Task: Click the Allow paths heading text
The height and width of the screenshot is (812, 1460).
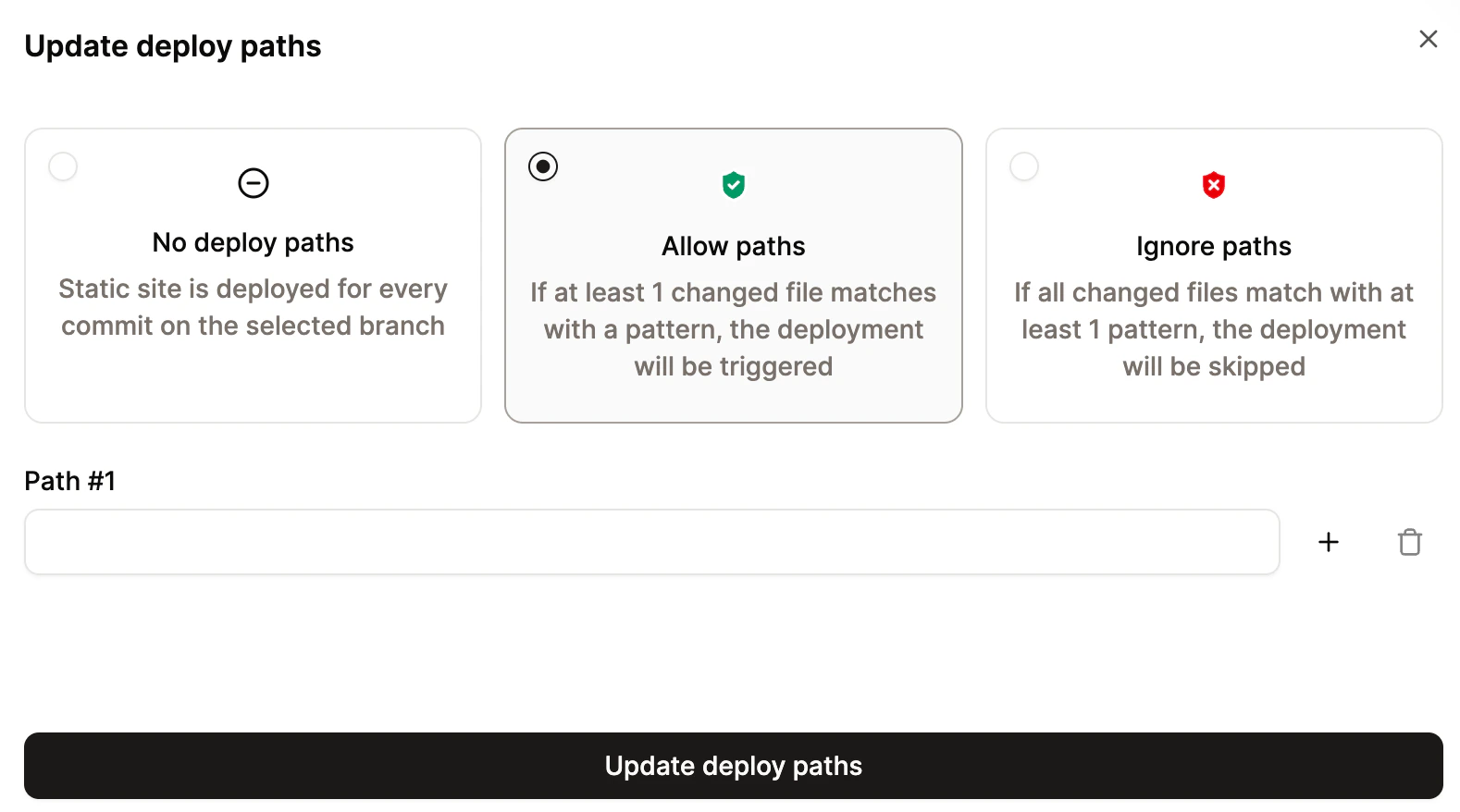Action: 733,246
